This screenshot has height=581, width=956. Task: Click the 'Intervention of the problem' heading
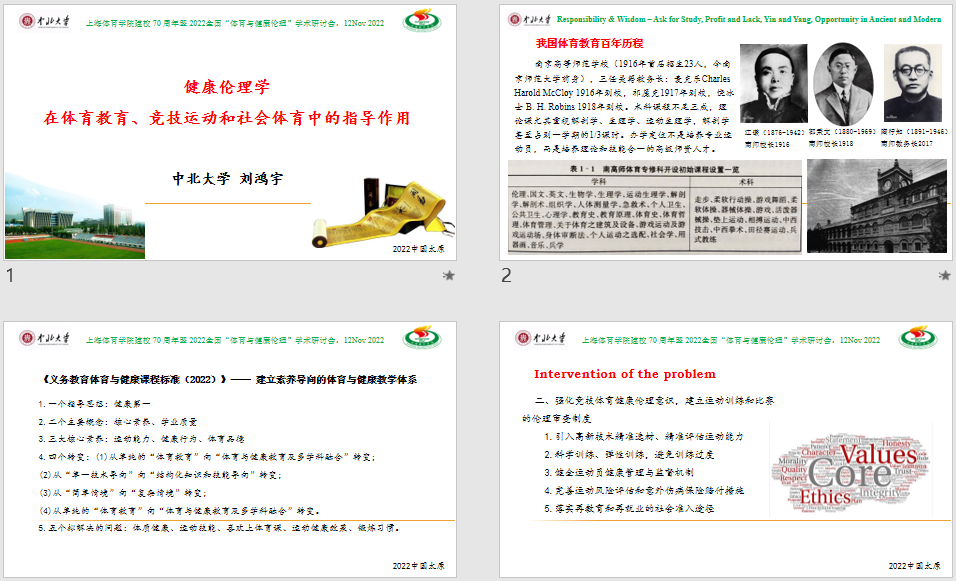point(625,374)
